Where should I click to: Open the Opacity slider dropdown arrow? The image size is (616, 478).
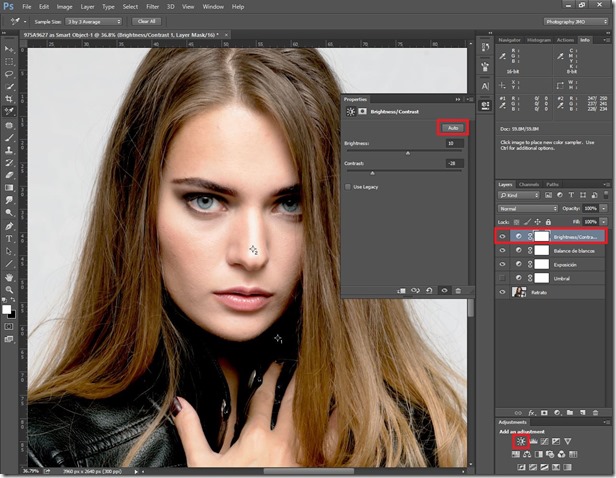tap(604, 209)
